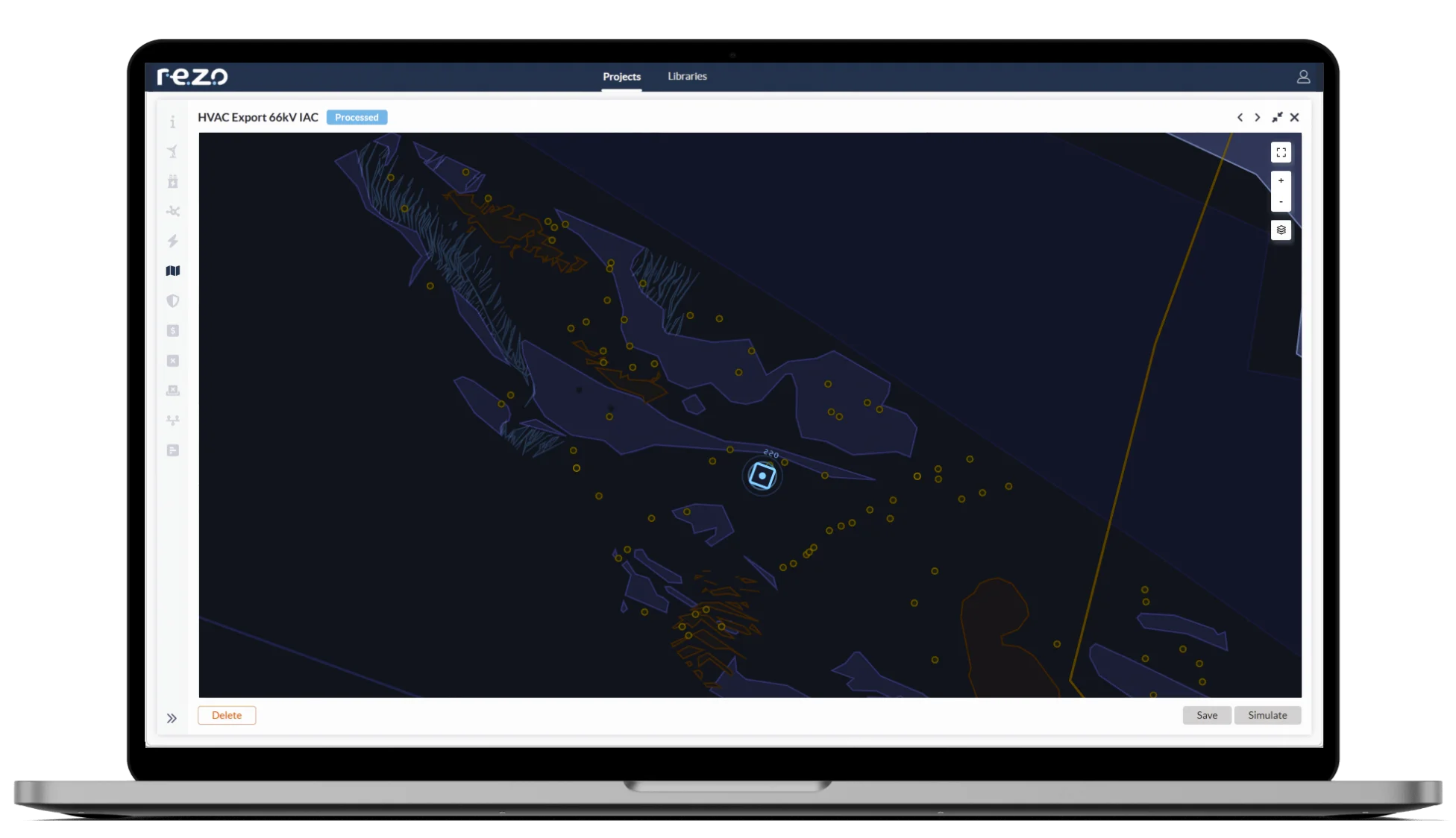Navigate to next item using right chevron
The image size is (1456, 838).
pos(1258,117)
